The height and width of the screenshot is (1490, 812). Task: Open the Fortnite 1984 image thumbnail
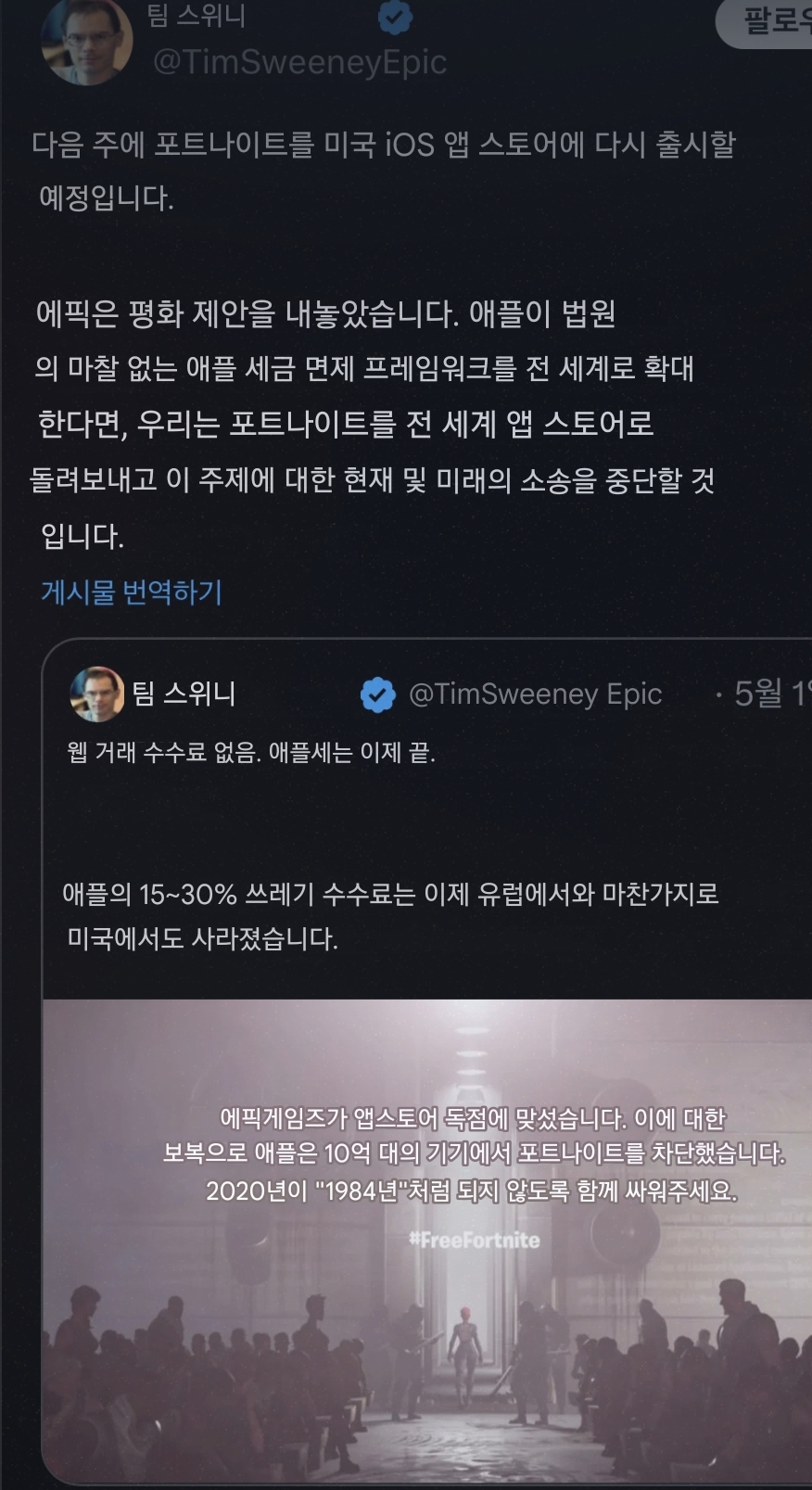pos(427,1241)
